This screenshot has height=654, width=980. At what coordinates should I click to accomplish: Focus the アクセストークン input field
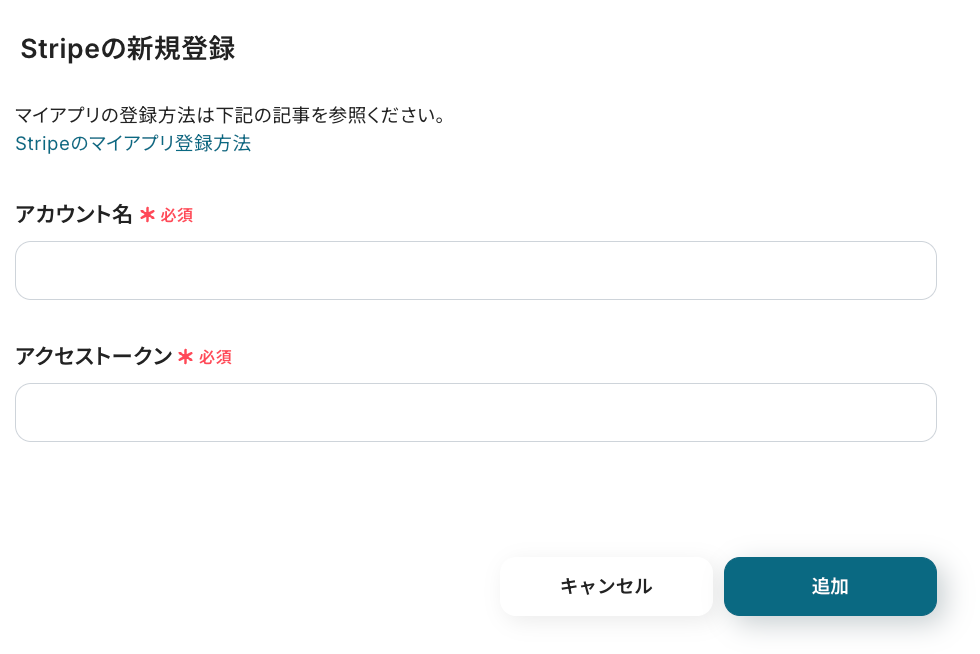[475, 412]
